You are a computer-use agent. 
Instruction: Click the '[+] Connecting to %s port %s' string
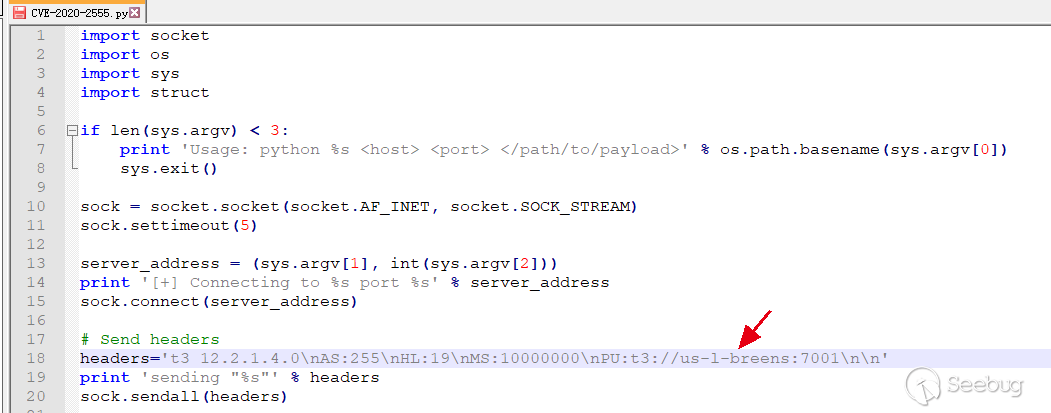pyautogui.click(x=289, y=283)
